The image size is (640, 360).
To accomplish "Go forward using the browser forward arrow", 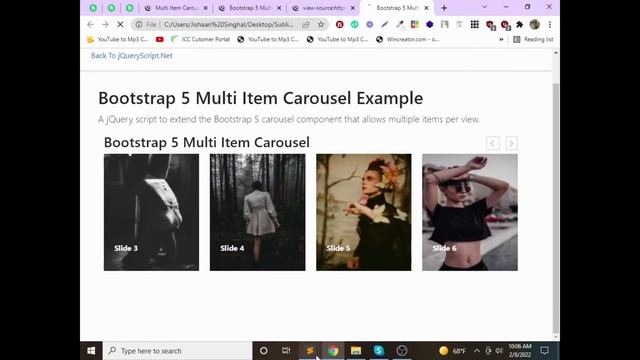I will coord(105,24).
